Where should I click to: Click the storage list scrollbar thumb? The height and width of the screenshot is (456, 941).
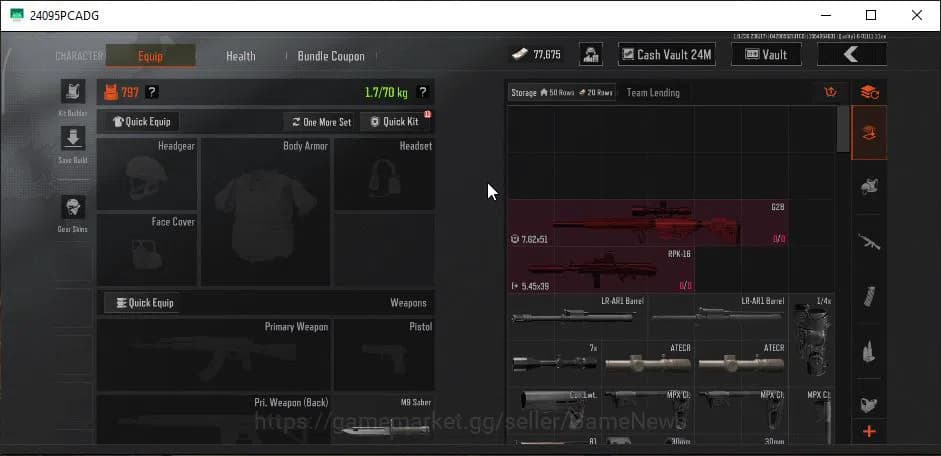click(x=843, y=129)
